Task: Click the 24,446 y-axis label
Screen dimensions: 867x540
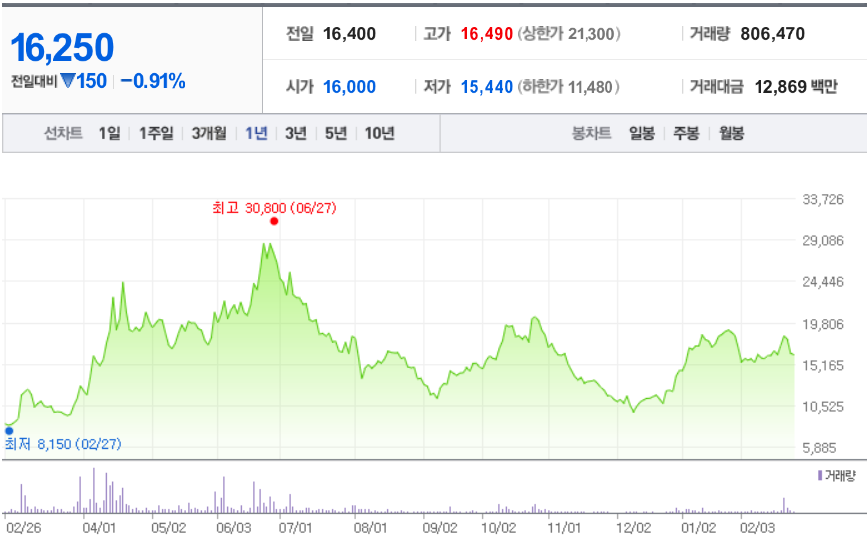Action: click(823, 282)
